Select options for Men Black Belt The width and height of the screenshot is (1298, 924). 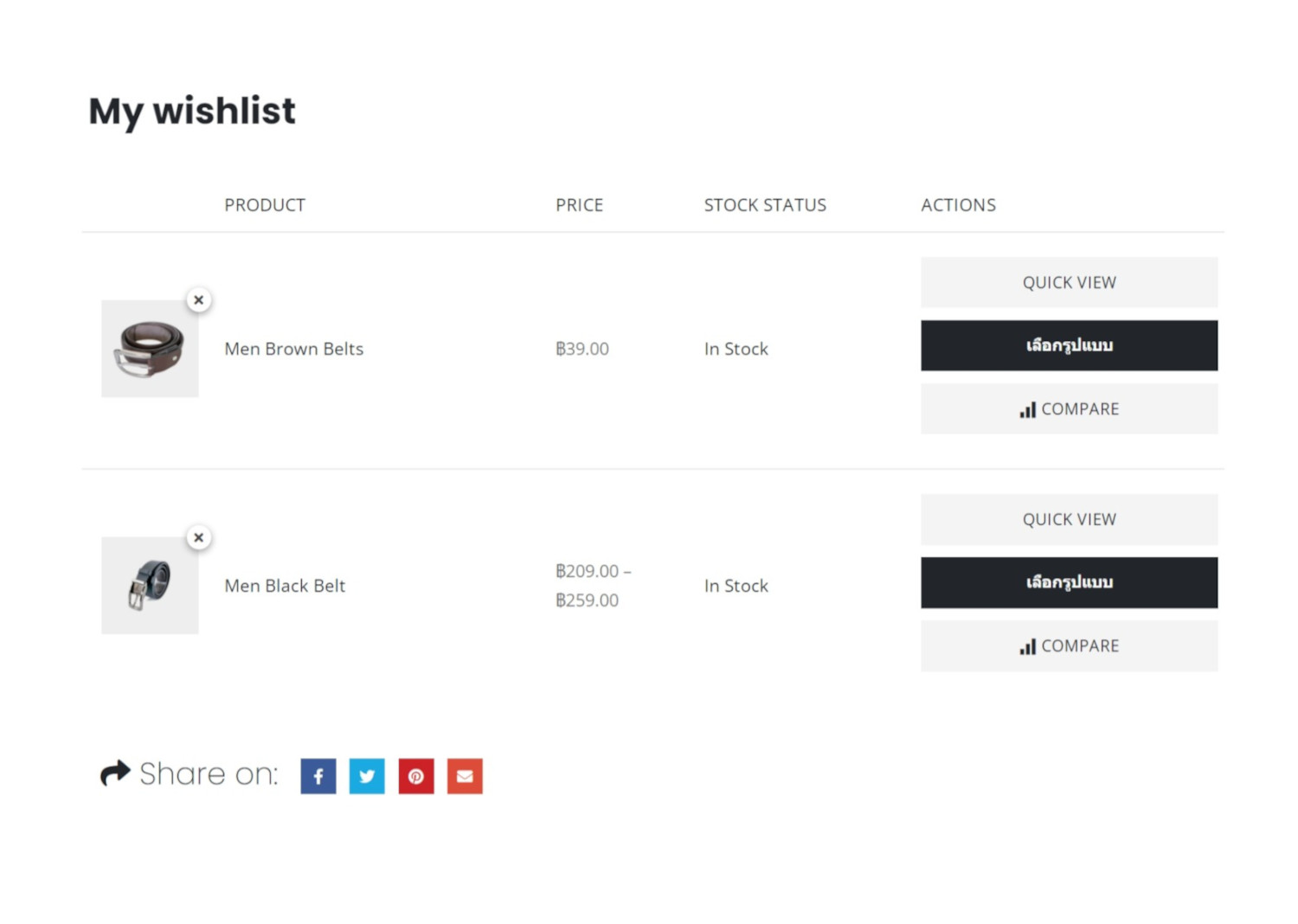click(x=1069, y=582)
